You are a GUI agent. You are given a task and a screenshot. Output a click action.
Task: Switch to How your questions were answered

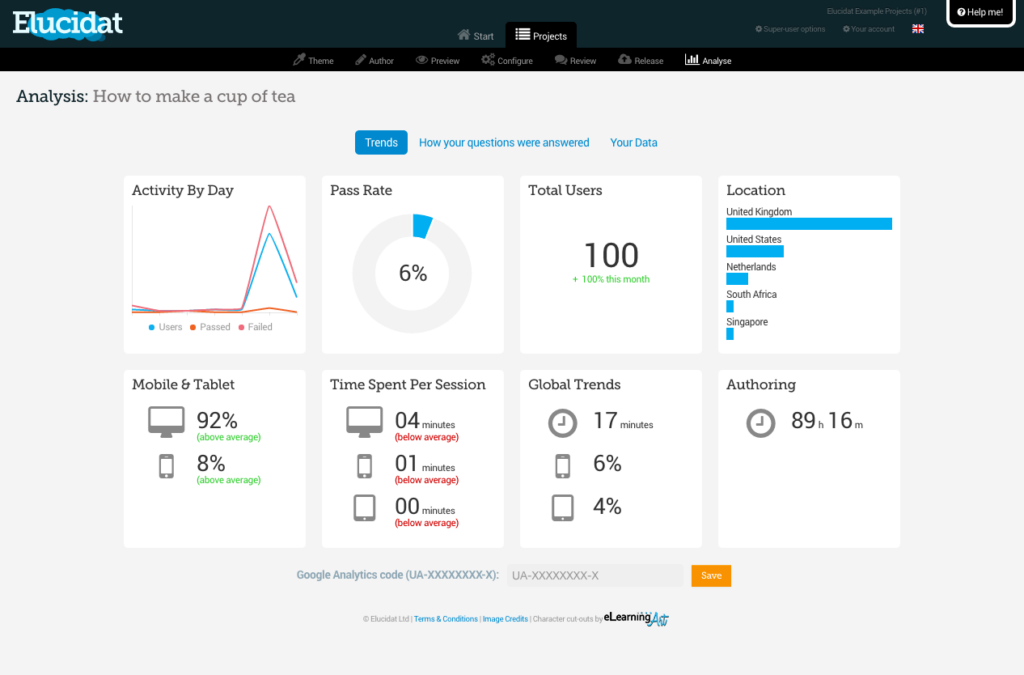click(x=504, y=143)
